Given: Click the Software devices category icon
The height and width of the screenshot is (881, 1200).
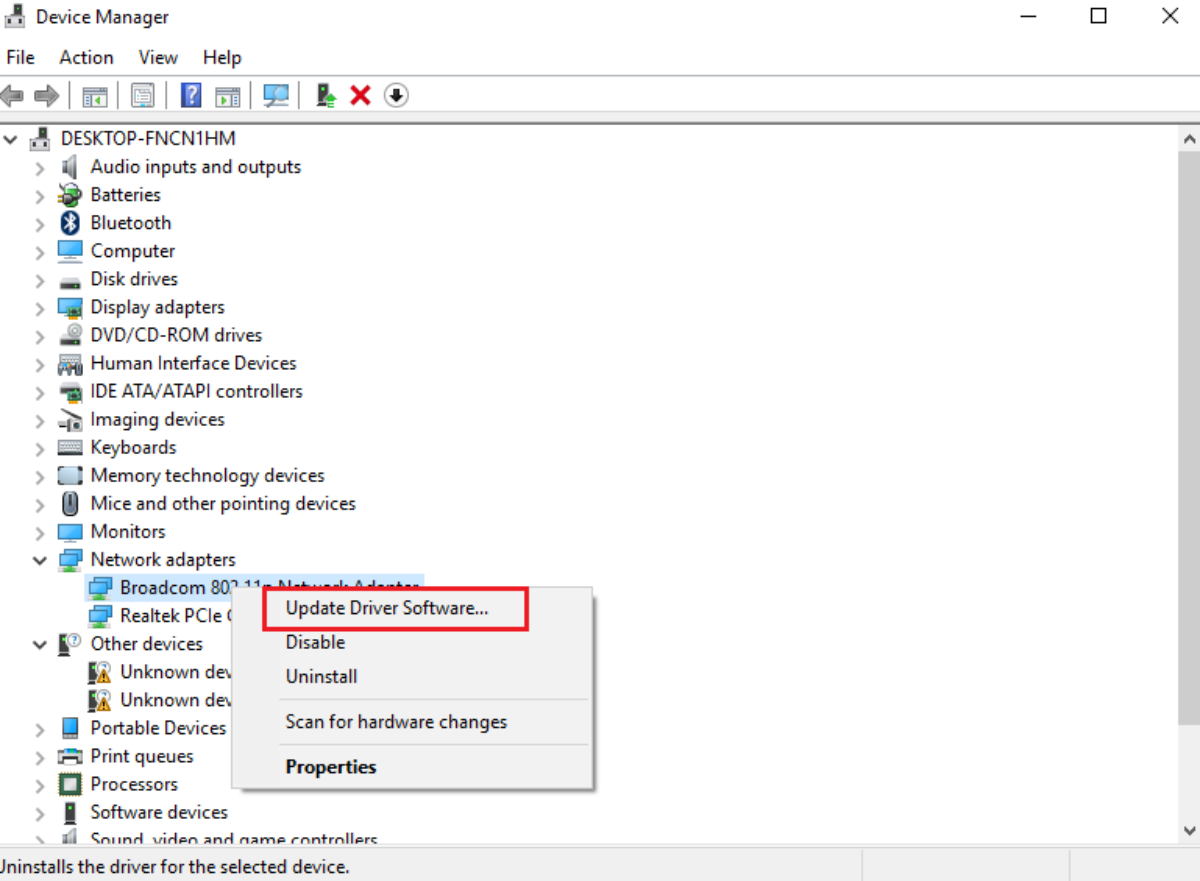Looking at the screenshot, I should tap(70, 812).
